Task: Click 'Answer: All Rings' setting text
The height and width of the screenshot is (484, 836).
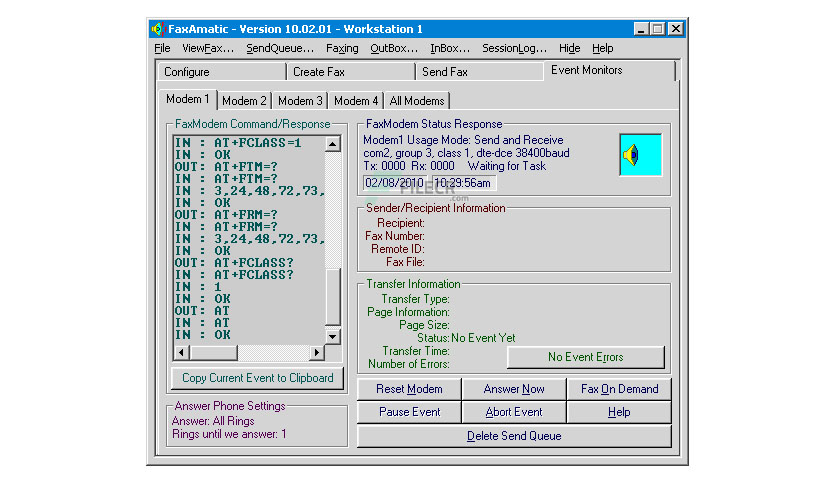Action: pyautogui.click(x=213, y=421)
